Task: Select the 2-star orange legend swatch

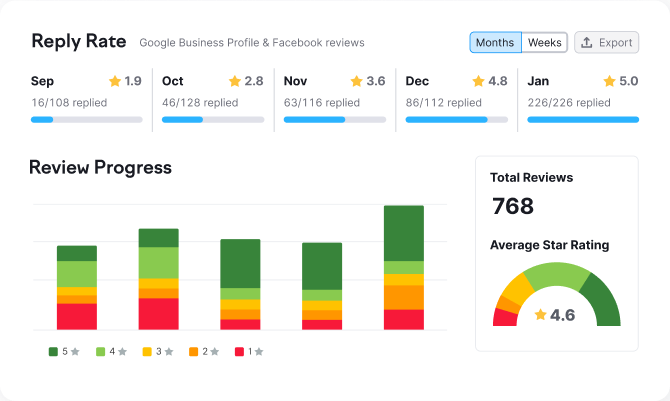Action: [x=193, y=351]
